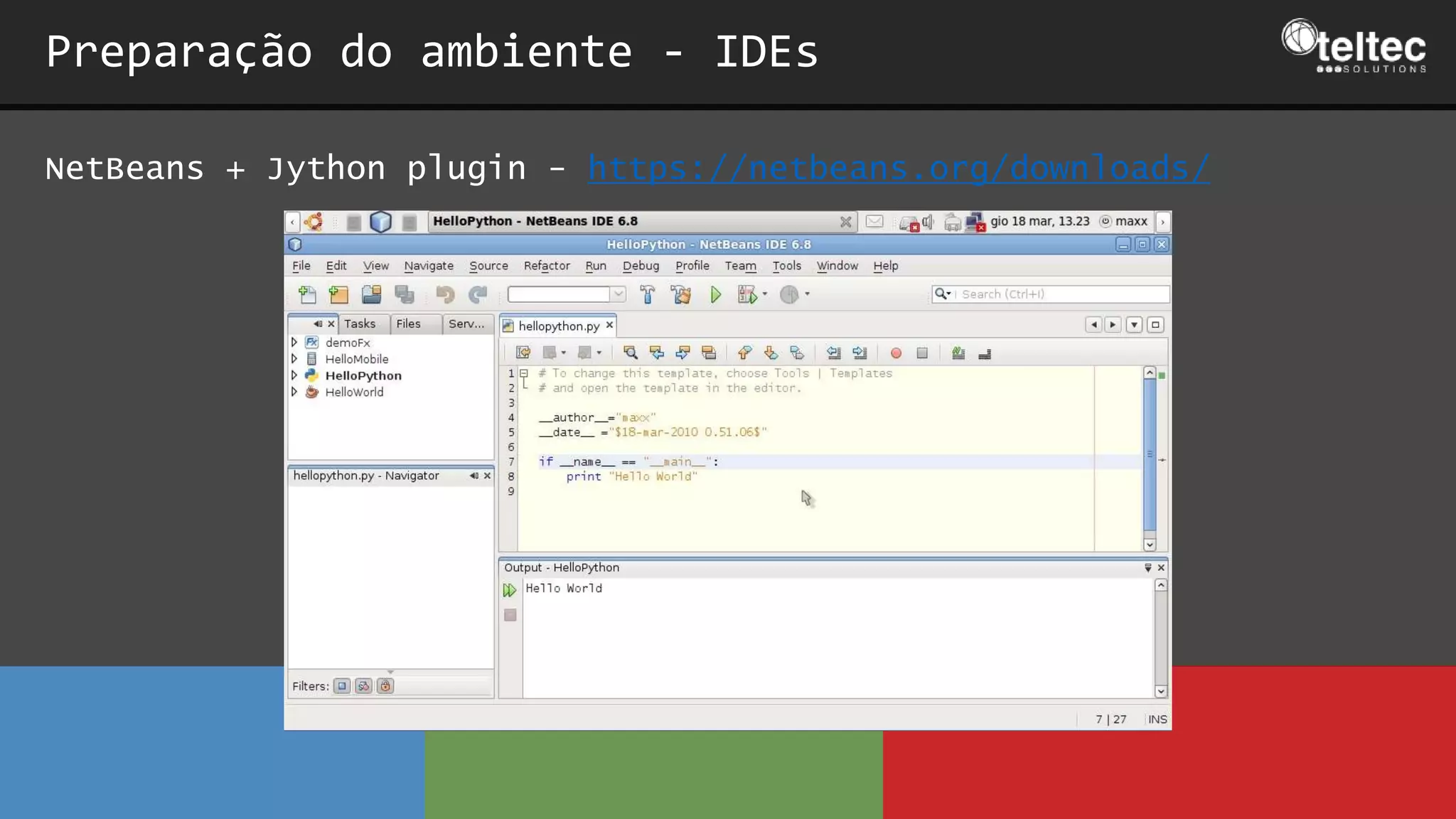Screen dimensions: 1456x819
Task: Click the Debug Project icon
Action: click(x=746, y=294)
